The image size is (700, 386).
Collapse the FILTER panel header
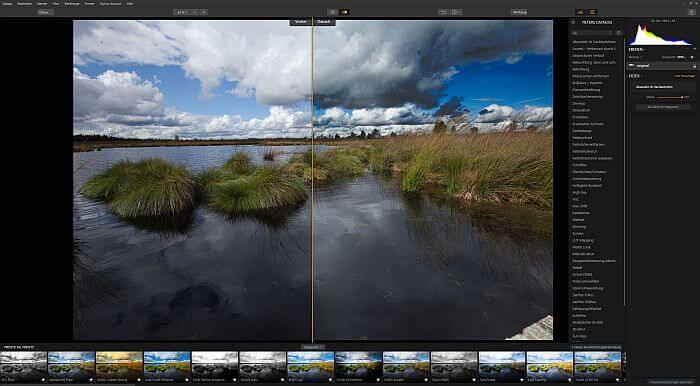[x=635, y=76]
